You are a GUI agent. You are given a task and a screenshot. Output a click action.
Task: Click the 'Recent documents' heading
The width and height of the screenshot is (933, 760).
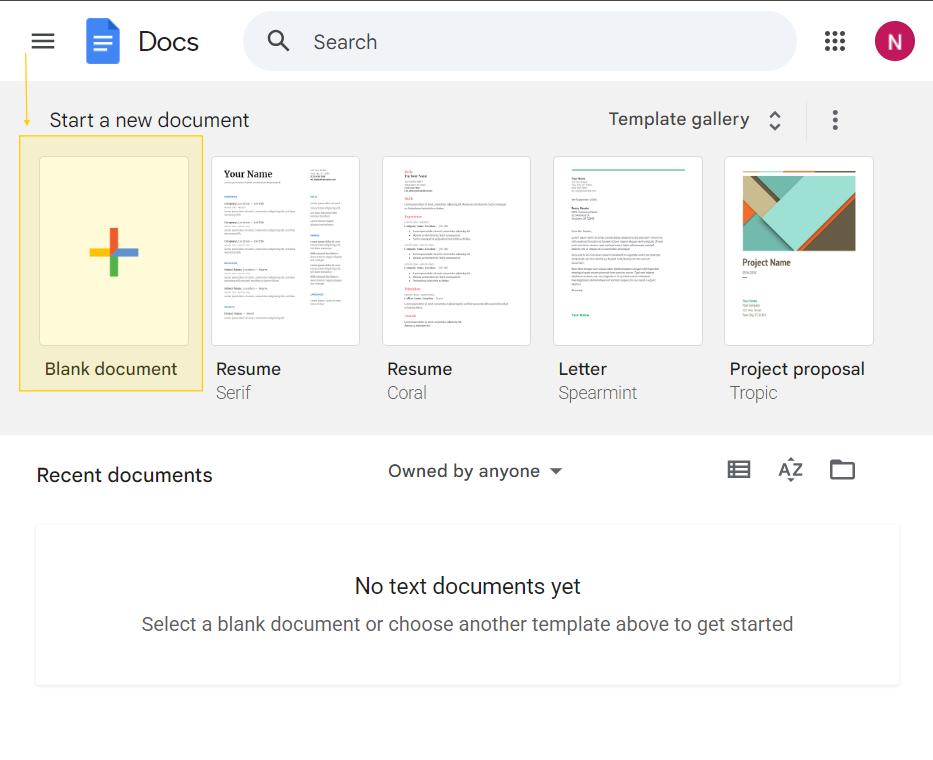124,475
